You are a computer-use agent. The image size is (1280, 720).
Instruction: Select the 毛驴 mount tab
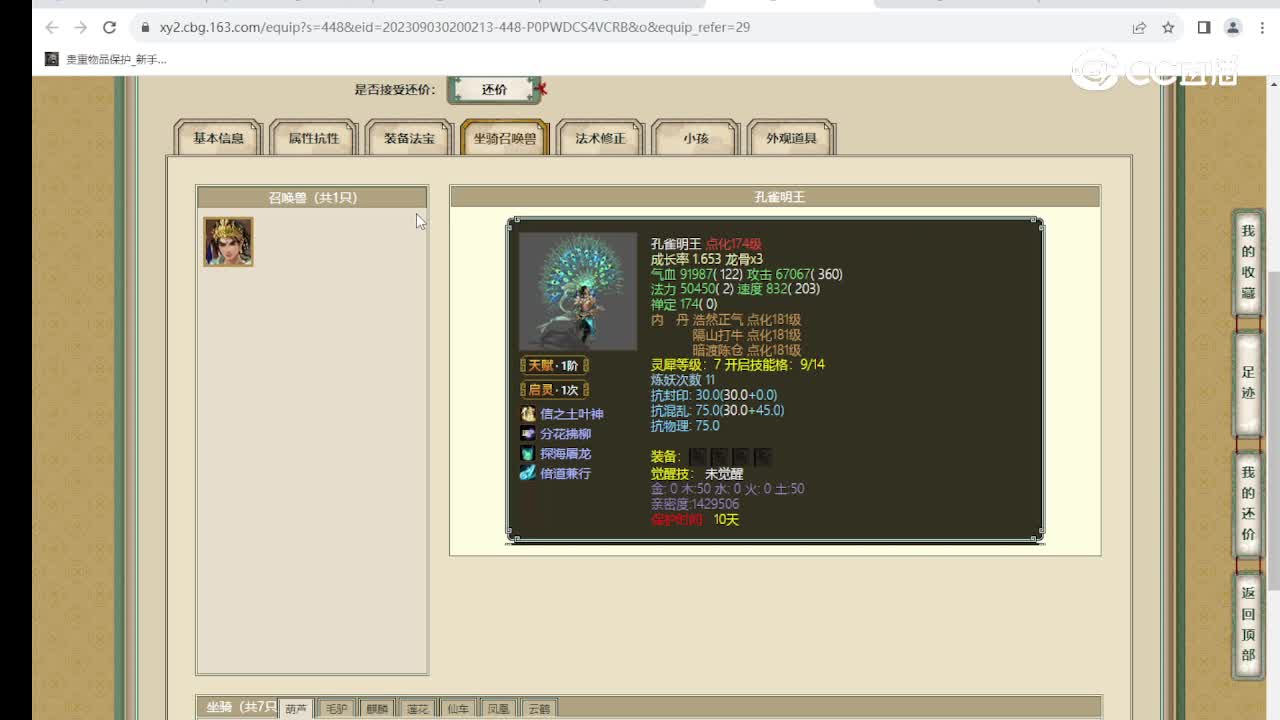tap(336, 709)
